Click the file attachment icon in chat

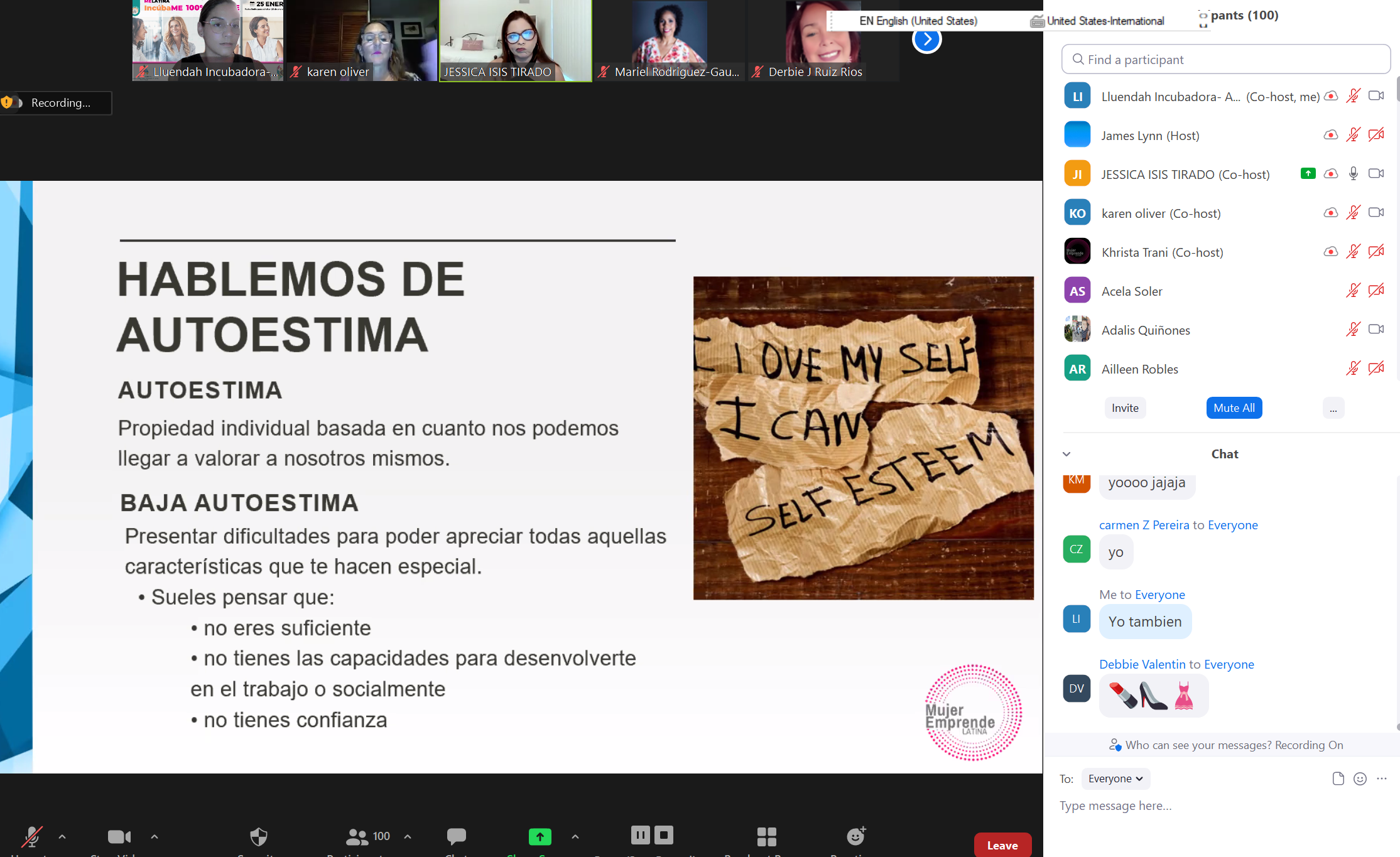[1338, 779]
